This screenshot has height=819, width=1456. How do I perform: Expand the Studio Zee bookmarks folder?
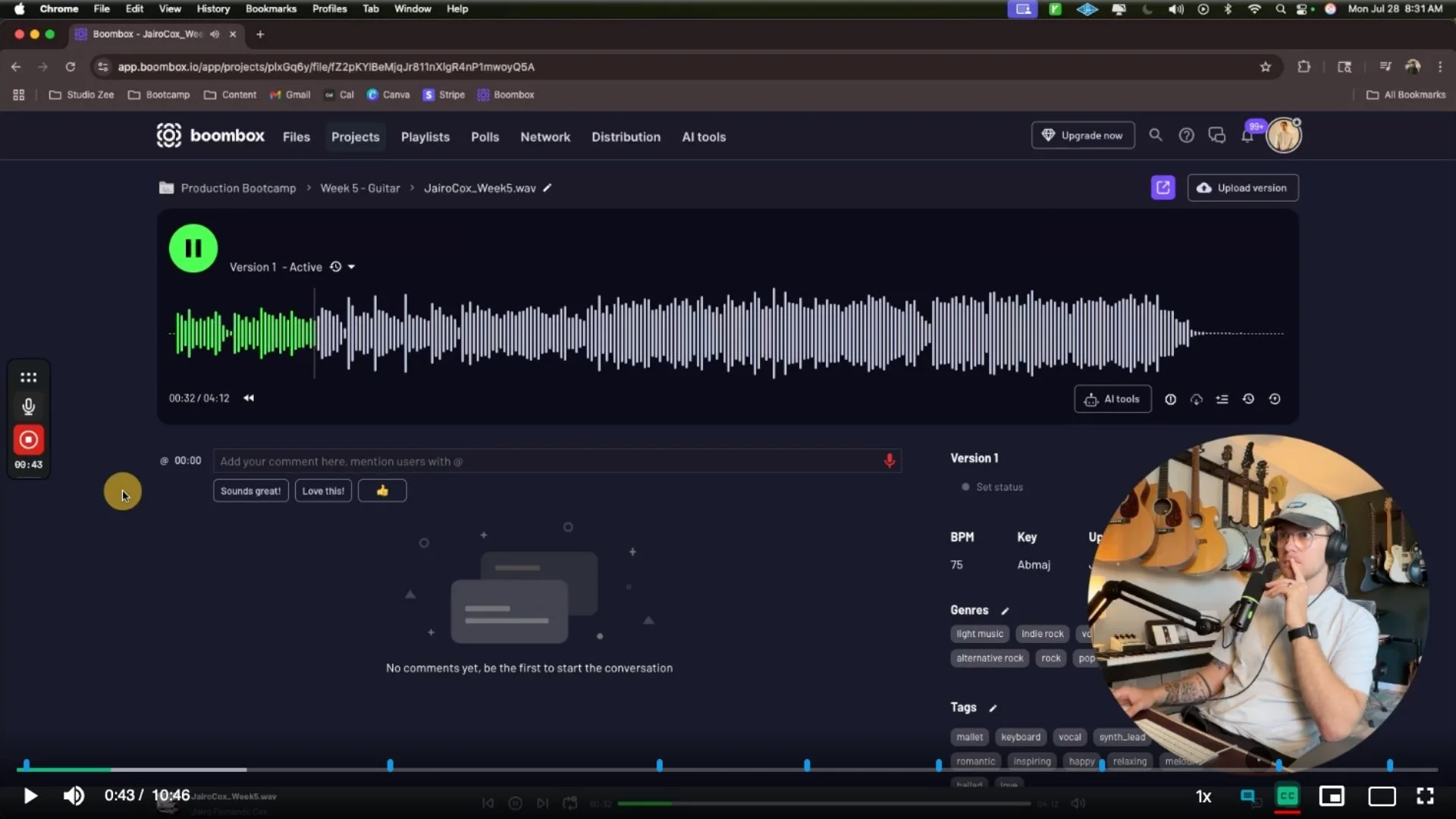click(x=81, y=95)
